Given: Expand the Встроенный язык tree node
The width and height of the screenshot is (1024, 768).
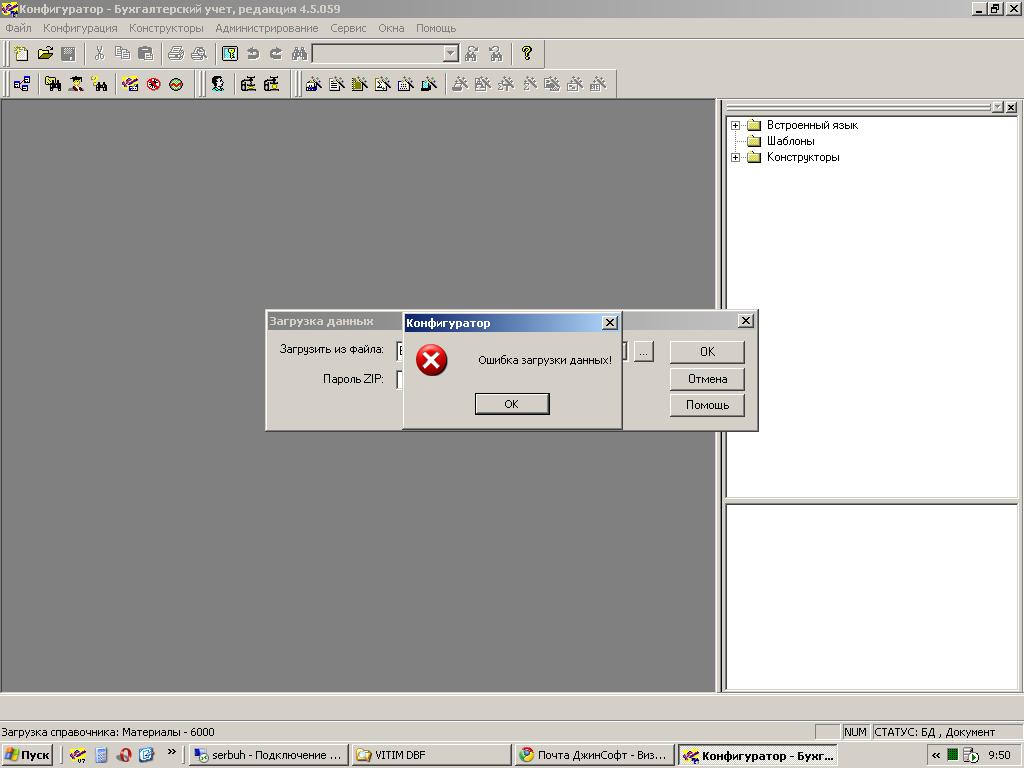Looking at the screenshot, I should pyautogui.click(x=736, y=125).
